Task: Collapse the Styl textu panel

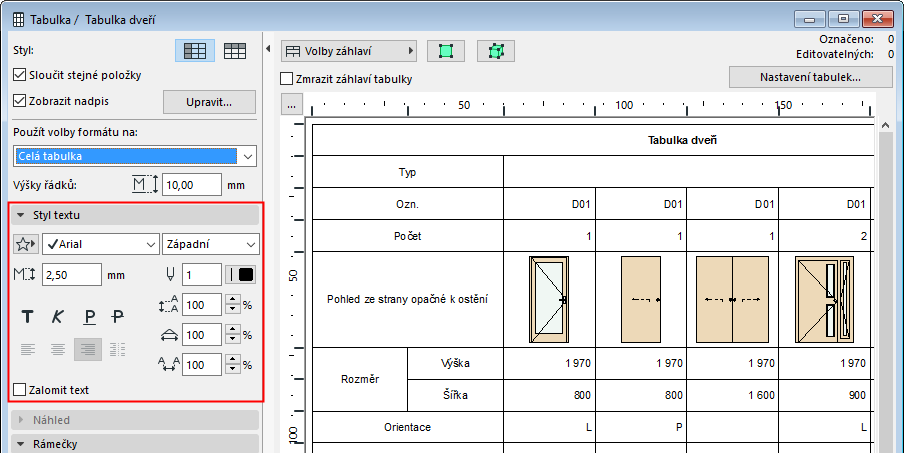Action: click(22, 215)
